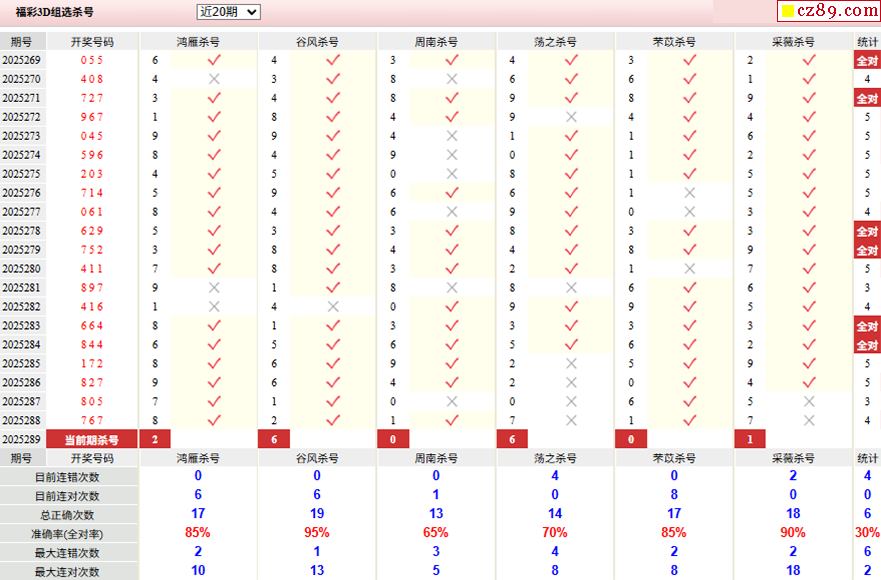Click 采薇杀号 X mark in row 2025288
Screen dimensions: 881x580
808,421
